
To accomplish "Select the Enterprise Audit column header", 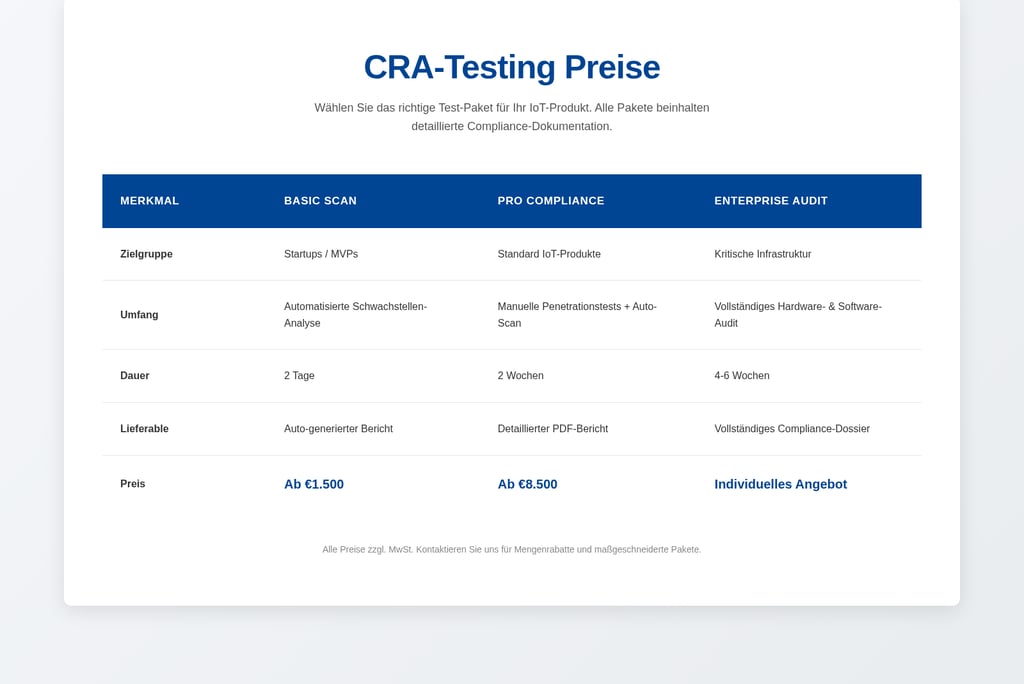I will (x=771, y=201).
